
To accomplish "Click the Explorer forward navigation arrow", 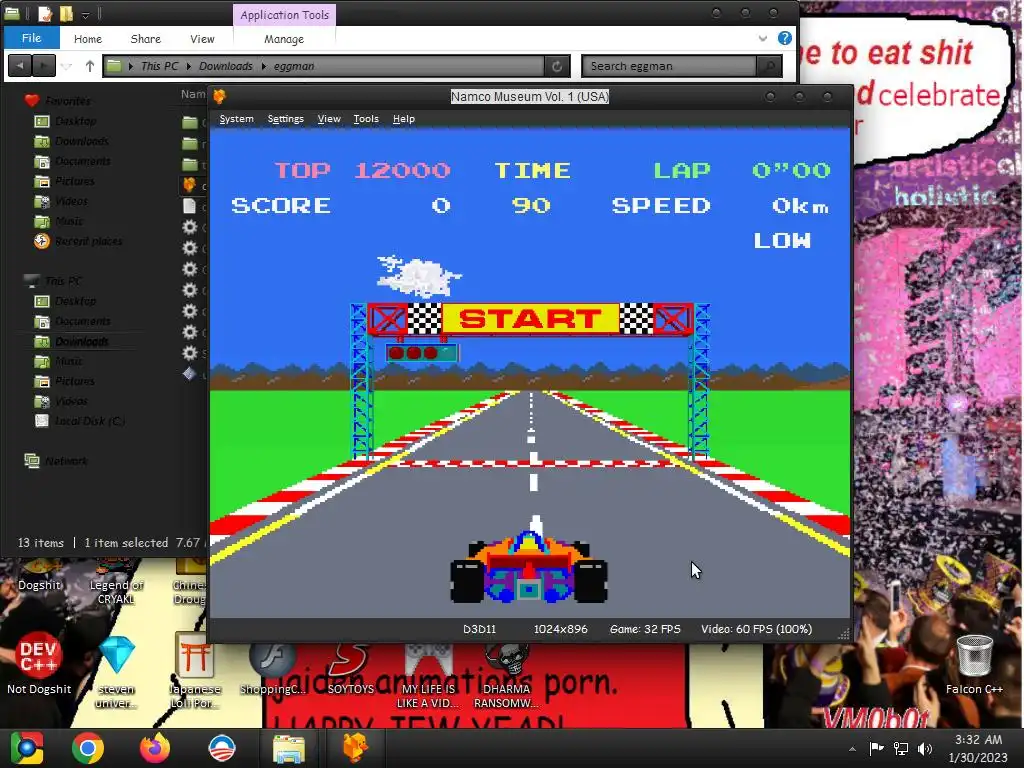I will tap(44, 65).
